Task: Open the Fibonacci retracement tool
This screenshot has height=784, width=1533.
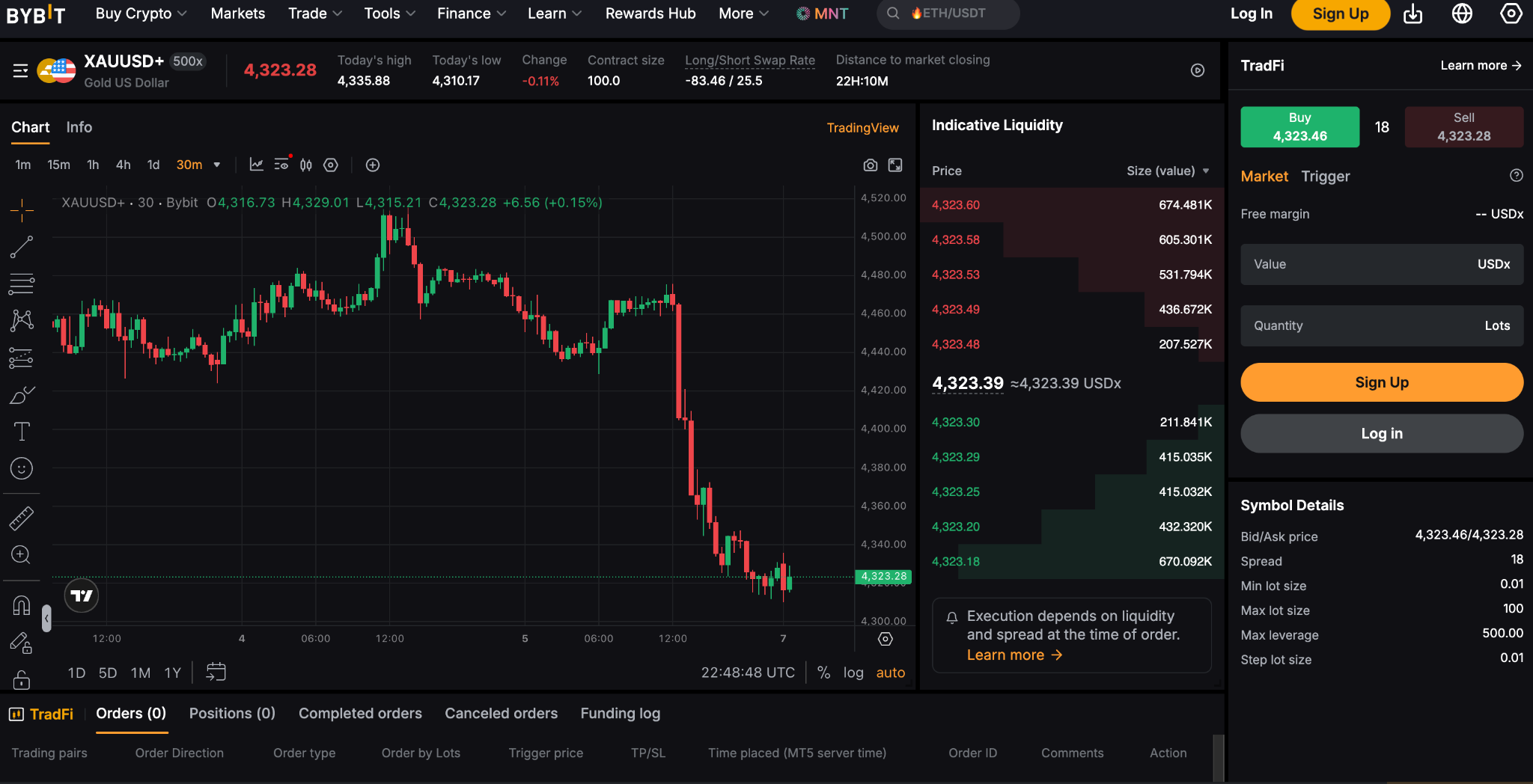Action: click(22, 284)
